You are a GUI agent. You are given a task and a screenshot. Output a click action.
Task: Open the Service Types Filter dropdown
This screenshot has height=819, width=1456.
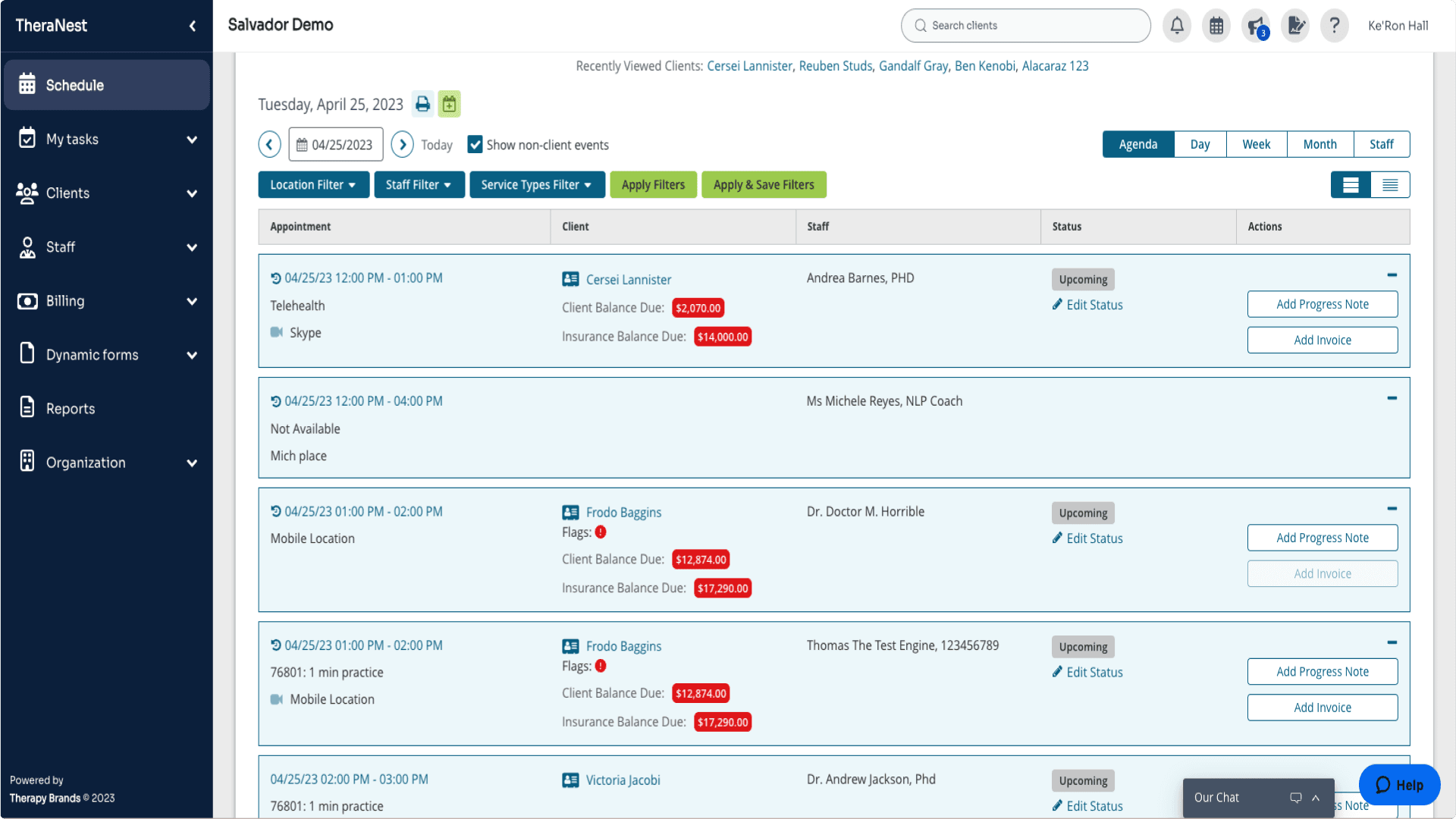coord(537,184)
